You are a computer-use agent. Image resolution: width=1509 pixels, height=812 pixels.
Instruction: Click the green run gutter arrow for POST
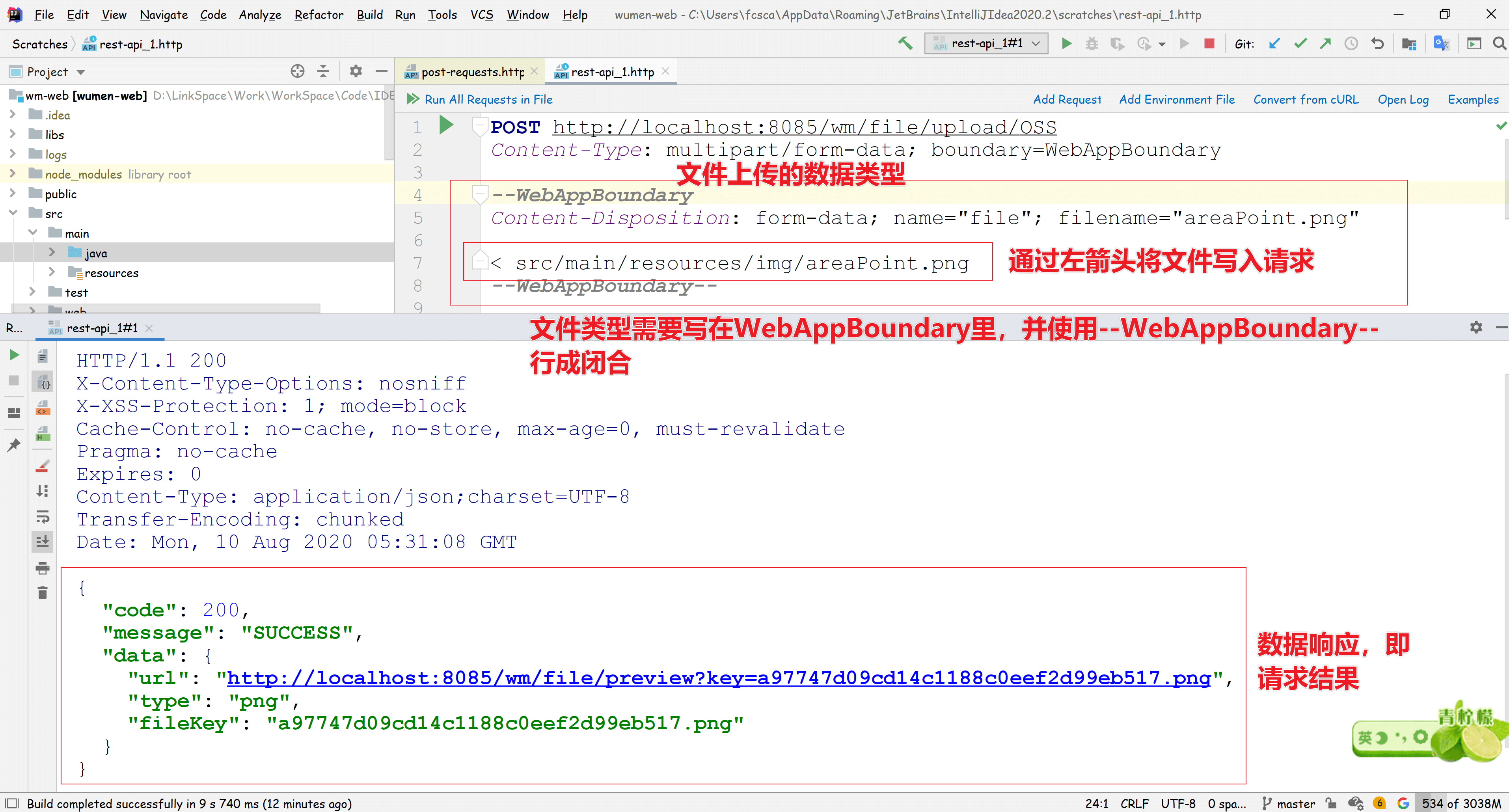446,125
